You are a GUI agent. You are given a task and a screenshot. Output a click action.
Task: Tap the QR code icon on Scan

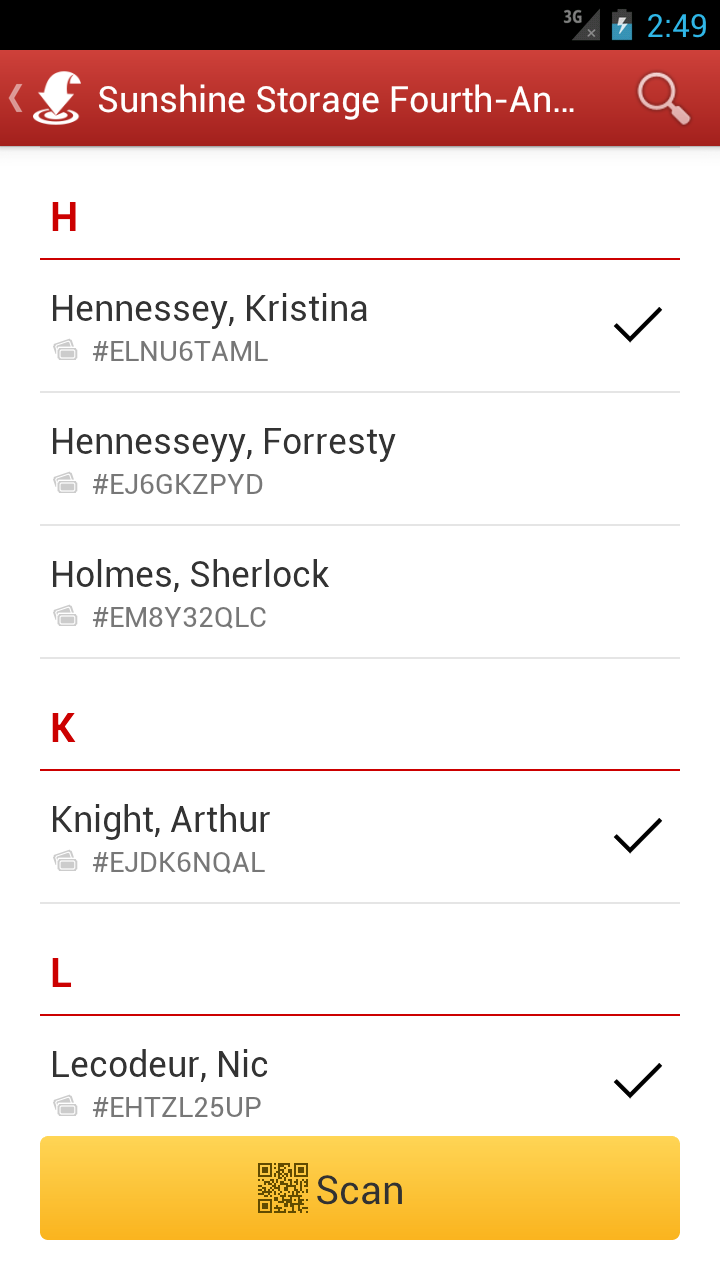click(282, 1188)
